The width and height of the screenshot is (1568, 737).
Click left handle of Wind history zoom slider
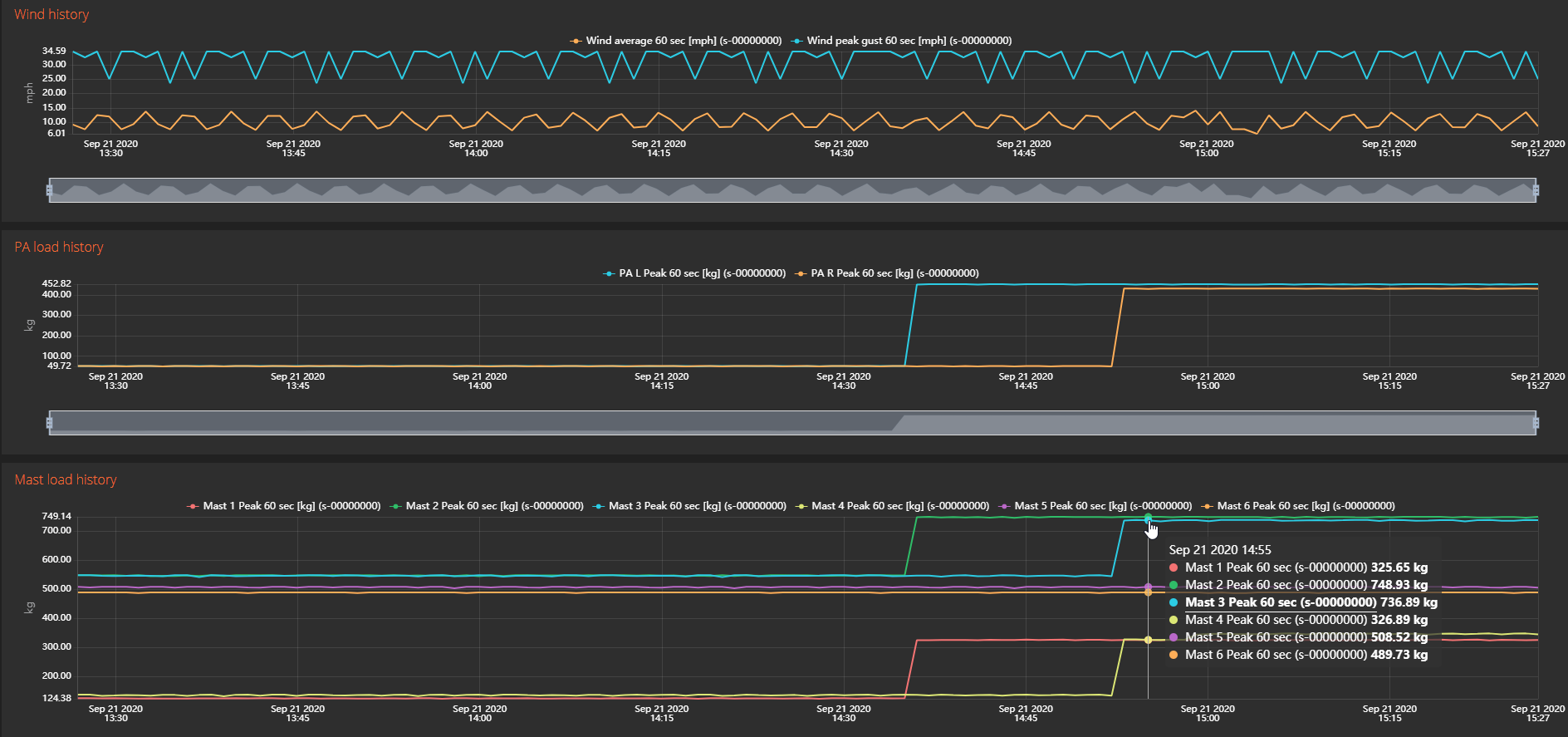(x=49, y=190)
